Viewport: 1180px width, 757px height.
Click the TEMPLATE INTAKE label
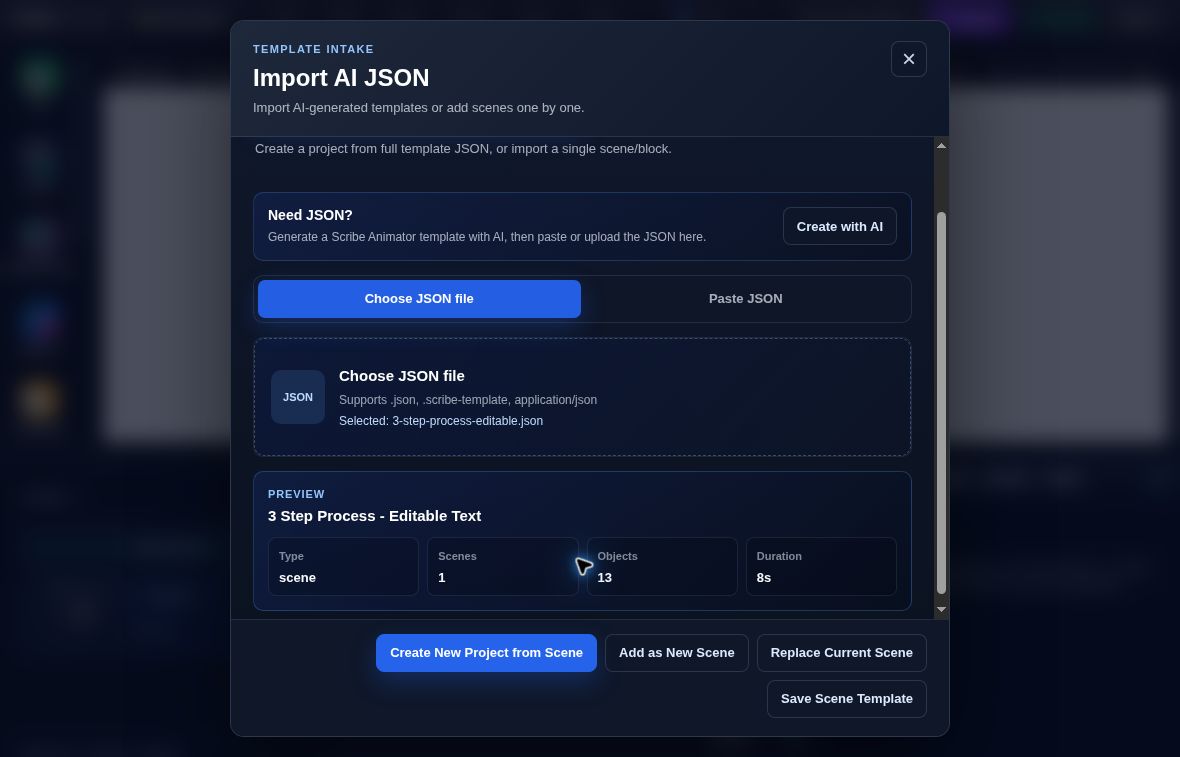click(x=313, y=49)
